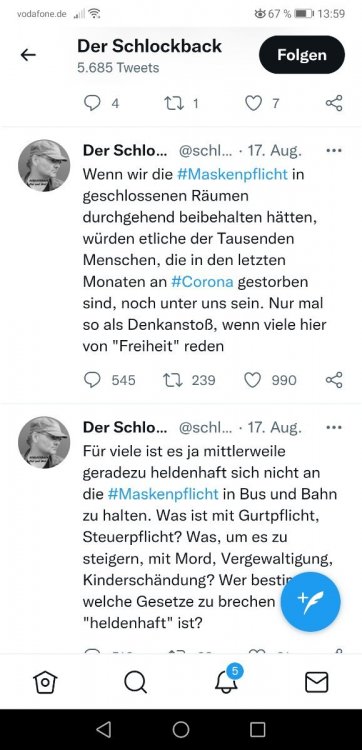Open Notifications with the bell showing 5
Viewport: 362px width, 750px height.
(227, 680)
